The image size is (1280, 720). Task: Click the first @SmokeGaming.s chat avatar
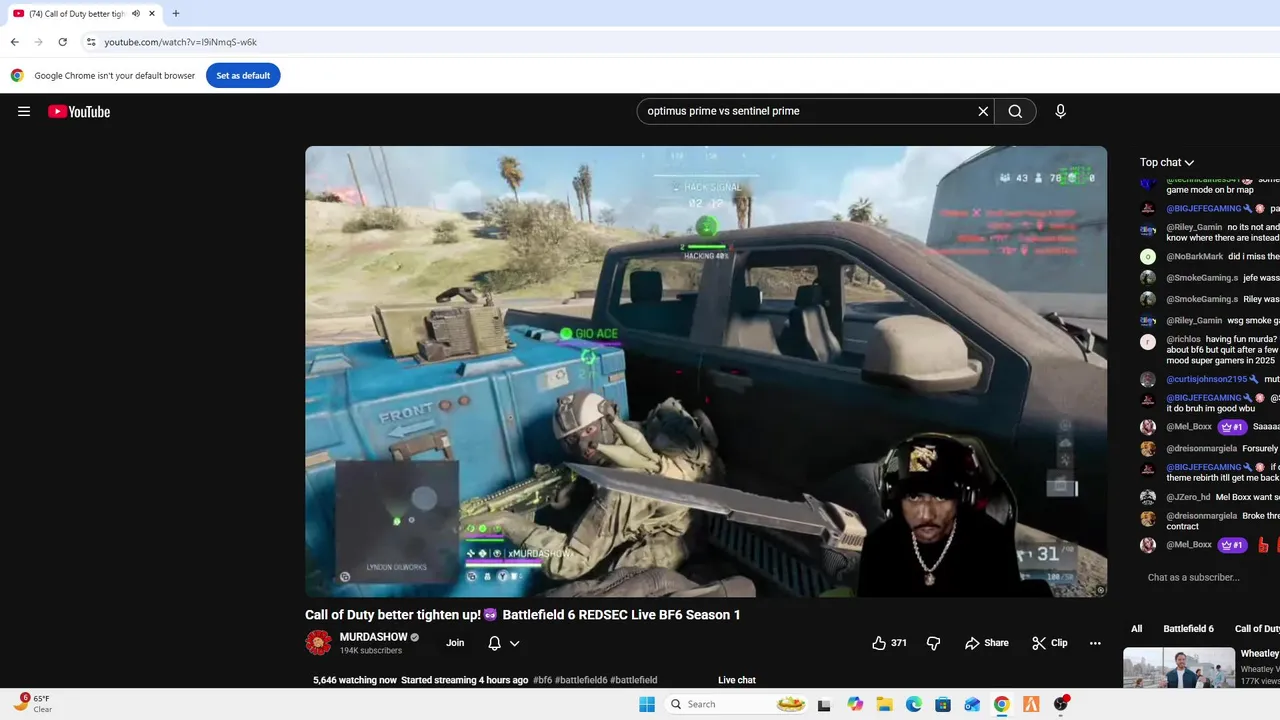(x=1148, y=278)
